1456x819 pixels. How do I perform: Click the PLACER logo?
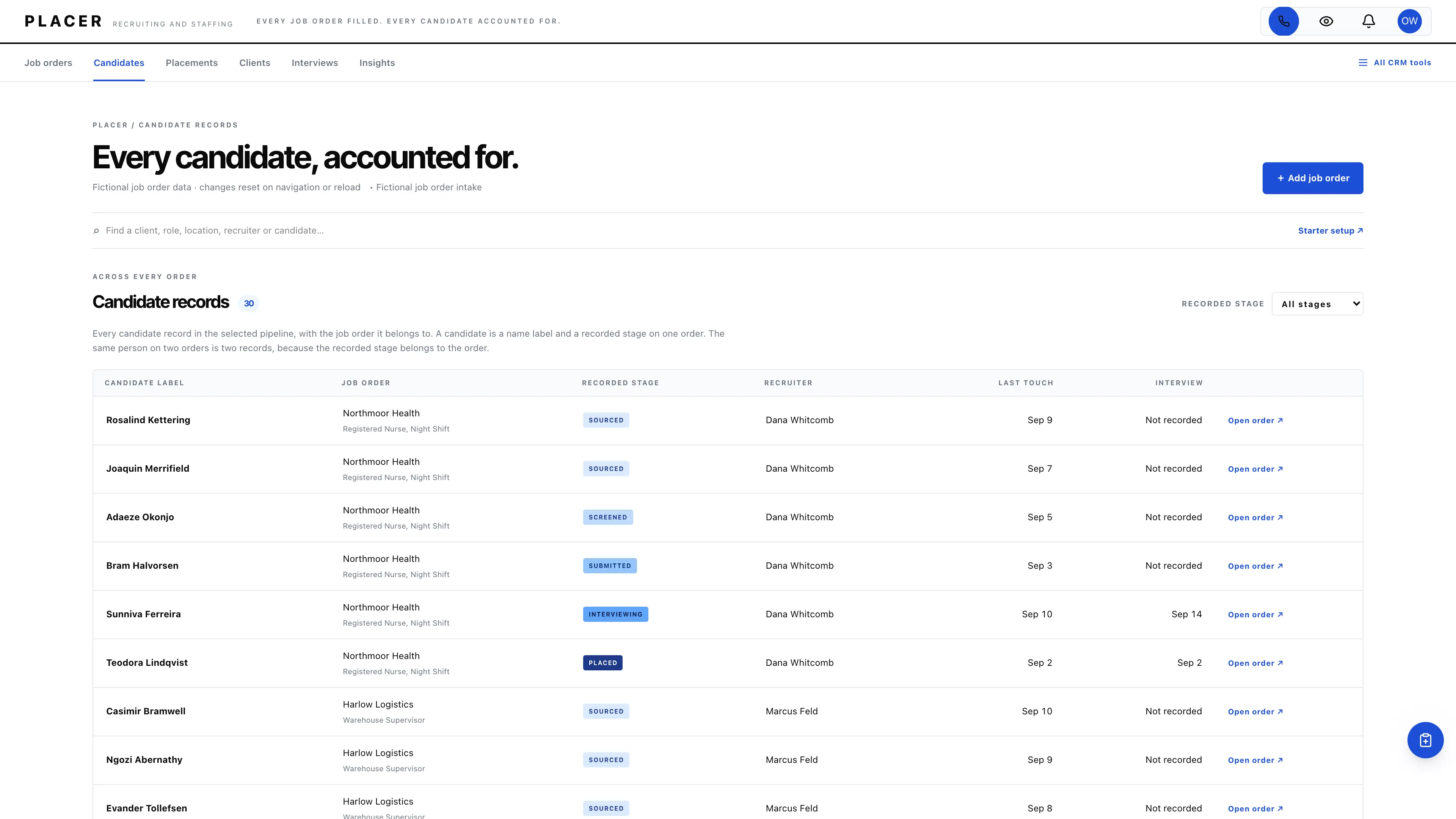tap(63, 22)
